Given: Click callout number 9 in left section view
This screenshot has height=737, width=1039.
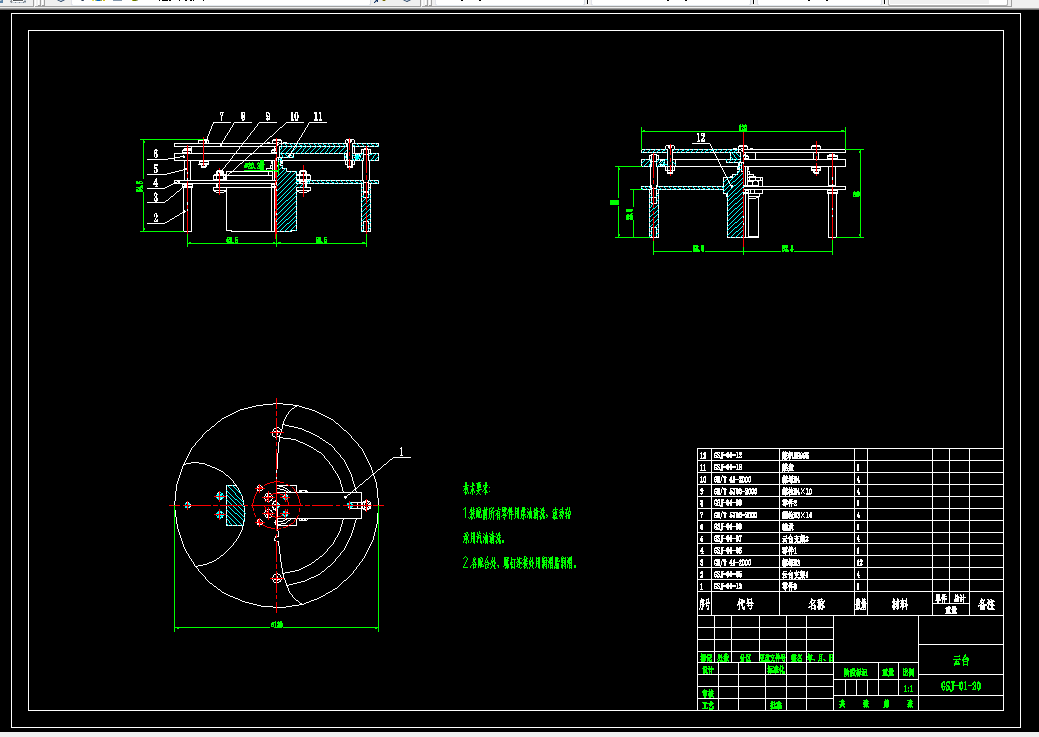Looking at the screenshot, I should tap(268, 116).
